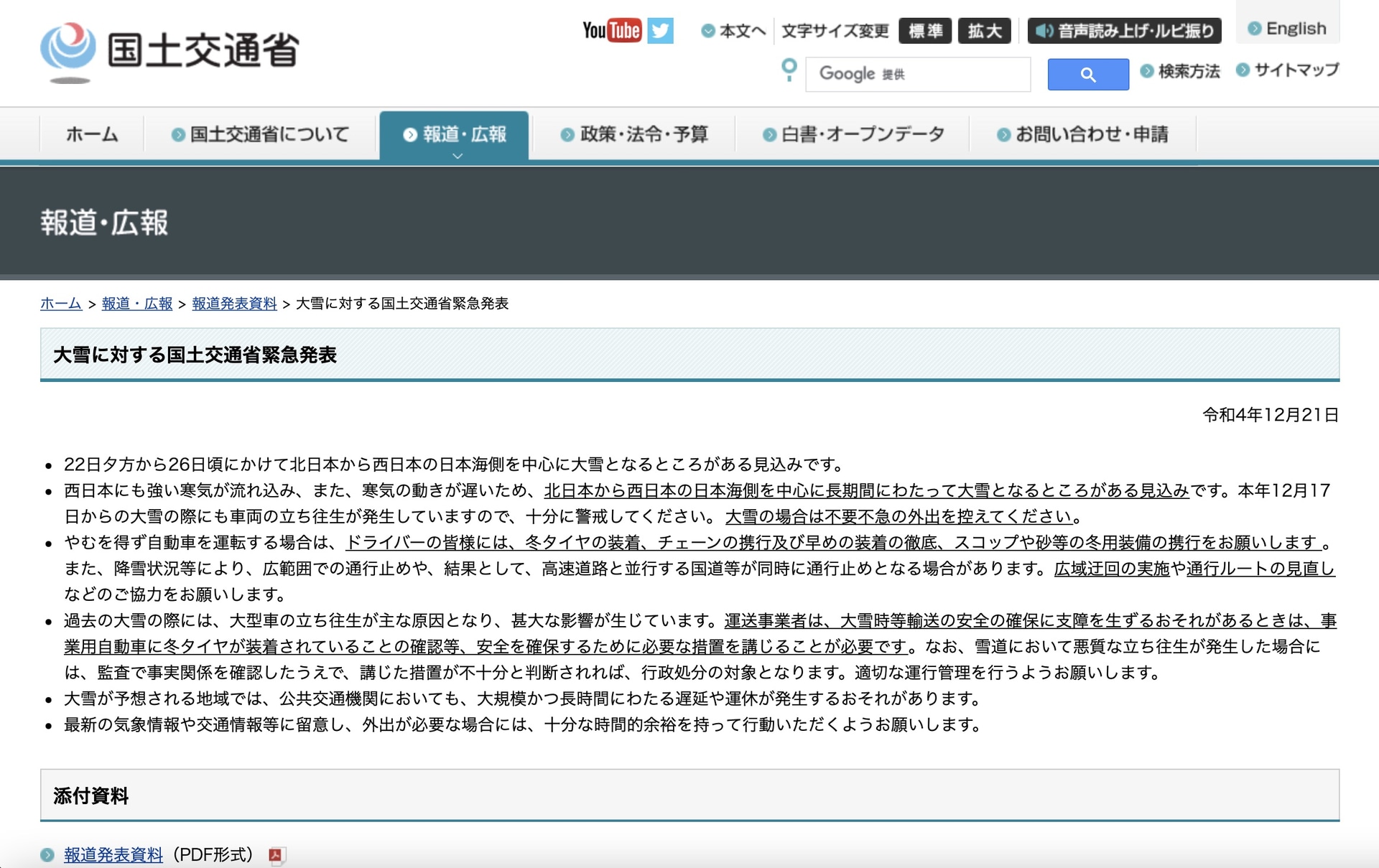Open the ホーム navigation tab
Viewport: 1379px width, 868px height.
click(x=92, y=134)
